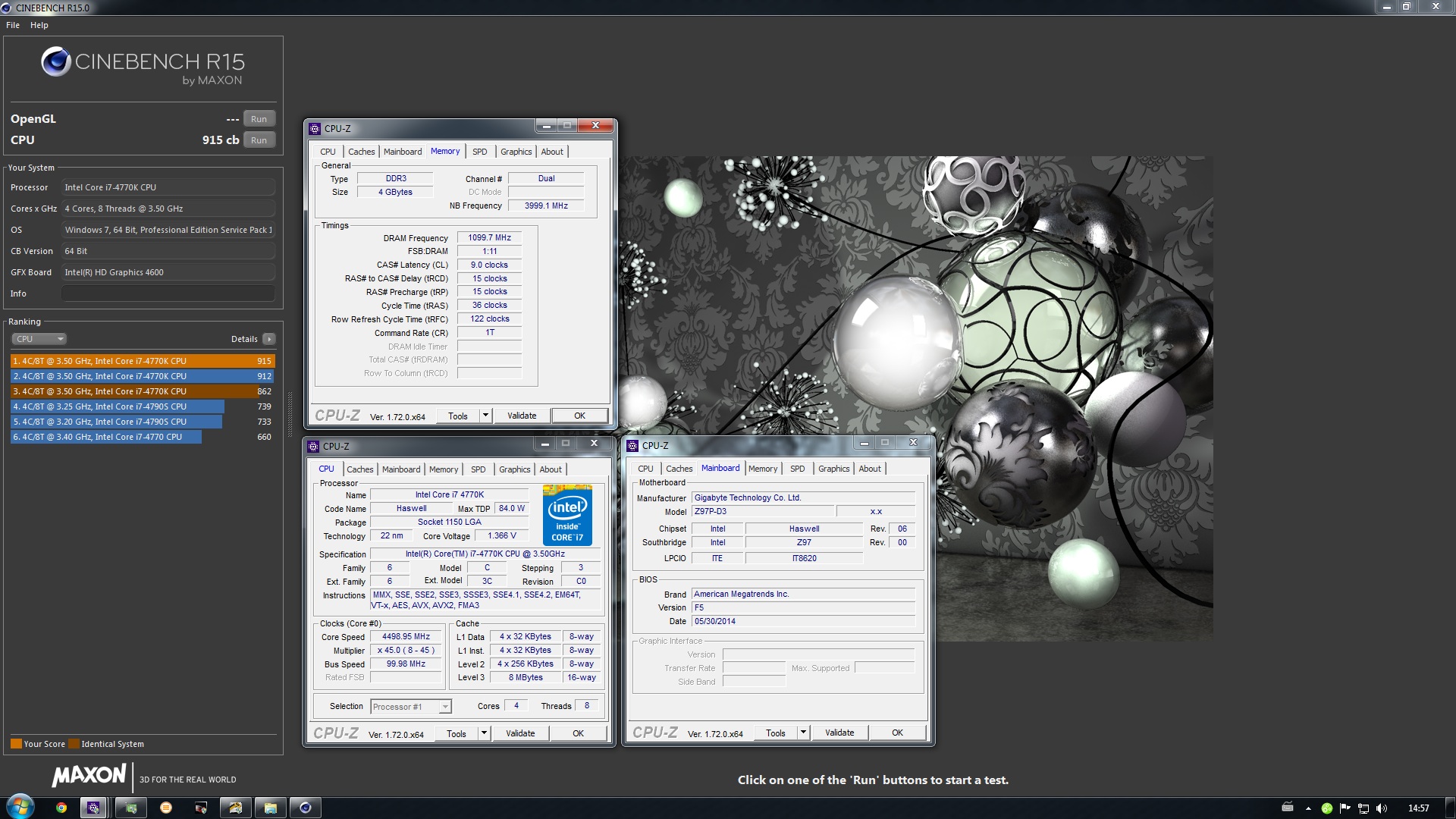Launch Chrome from the taskbar
Viewport: 1456px width, 819px height.
[61, 808]
